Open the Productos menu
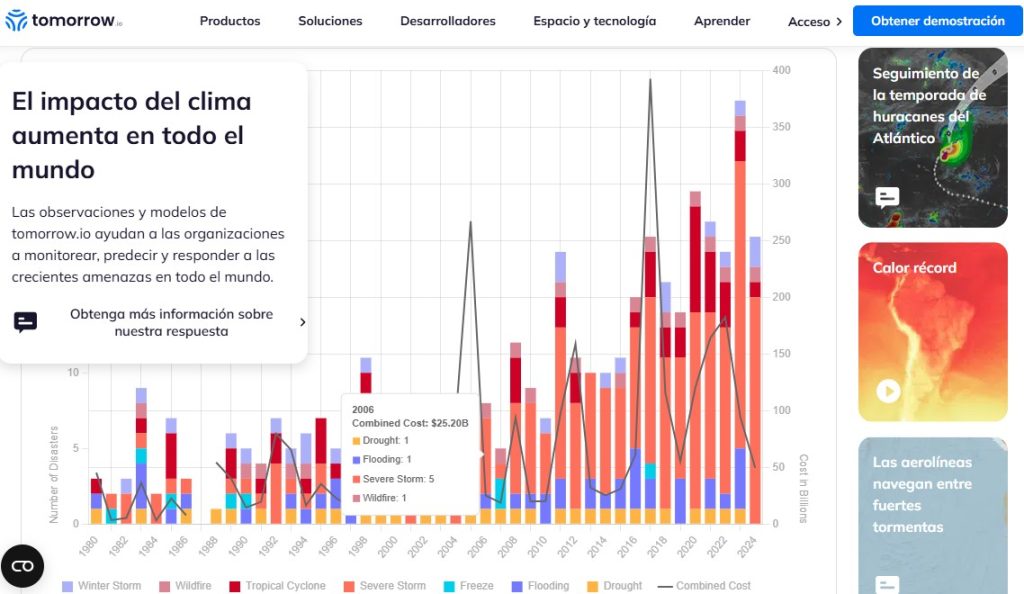 pos(229,20)
